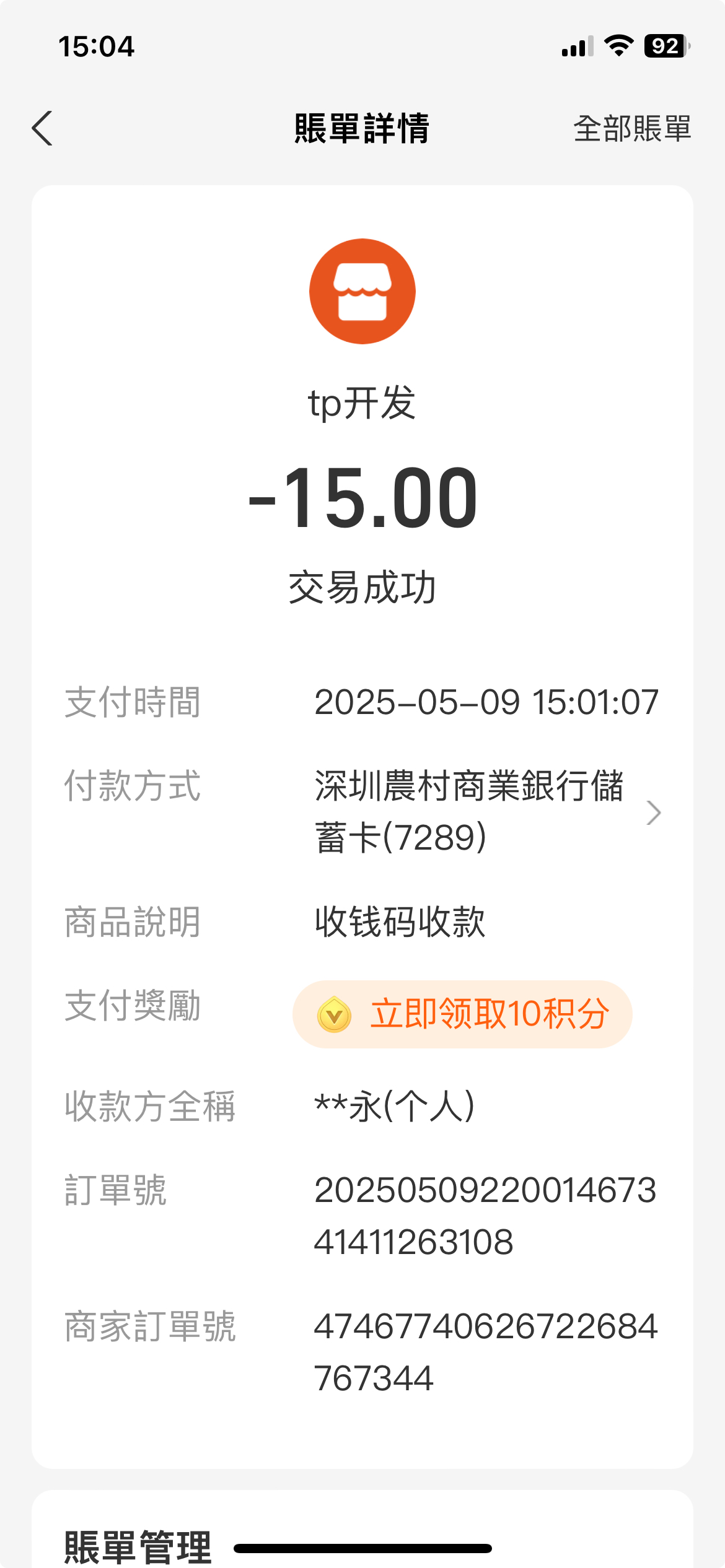The height and width of the screenshot is (1568, 725).
Task: Tap the payment time 2025-05-09 15:01:07
Action: [x=486, y=702]
